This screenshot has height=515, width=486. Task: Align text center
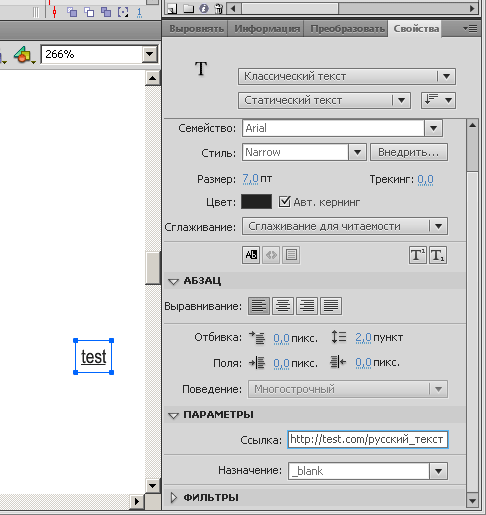coord(283,306)
